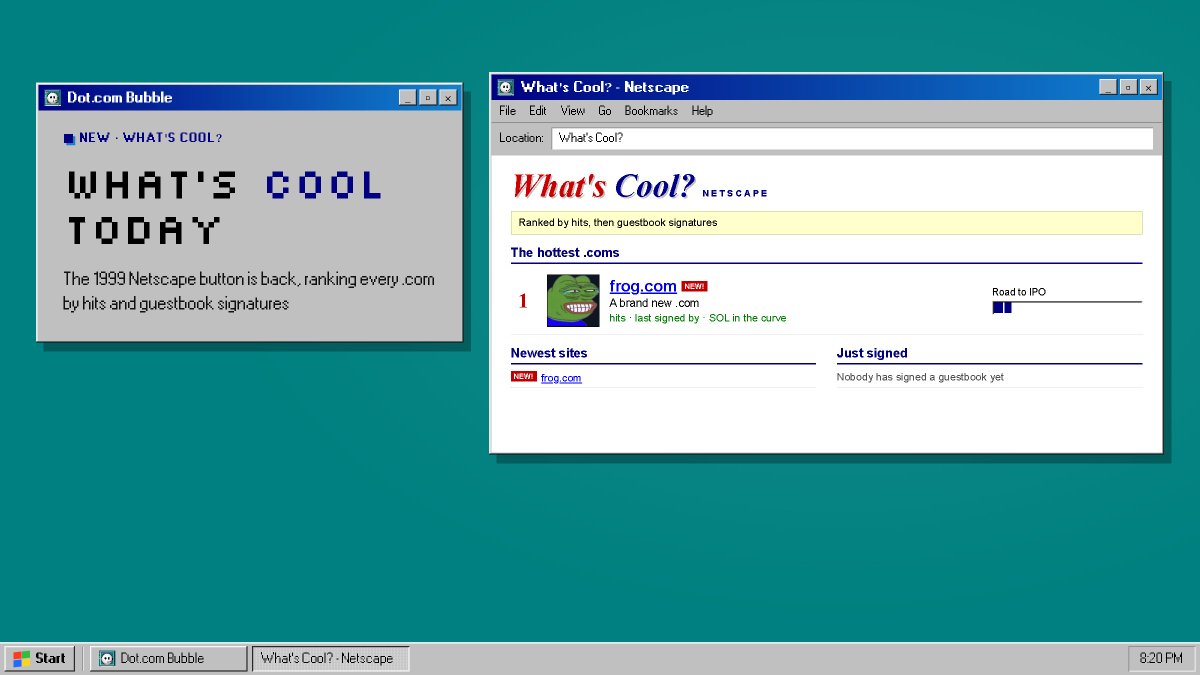1200x675 pixels.
Task: Maximize the What's Cool? Netscape window
Action: point(1128,87)
